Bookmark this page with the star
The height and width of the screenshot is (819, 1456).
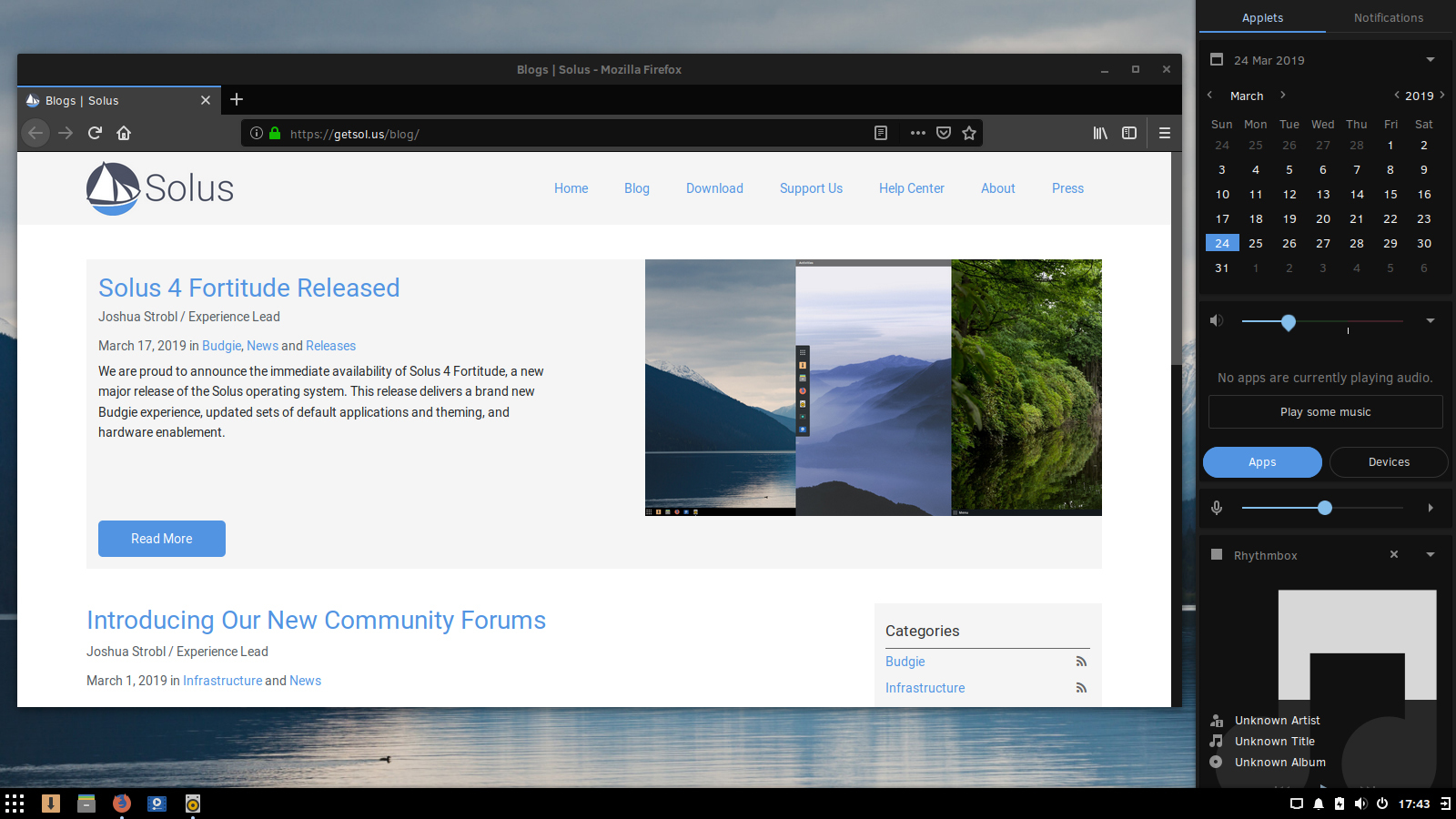969,133
